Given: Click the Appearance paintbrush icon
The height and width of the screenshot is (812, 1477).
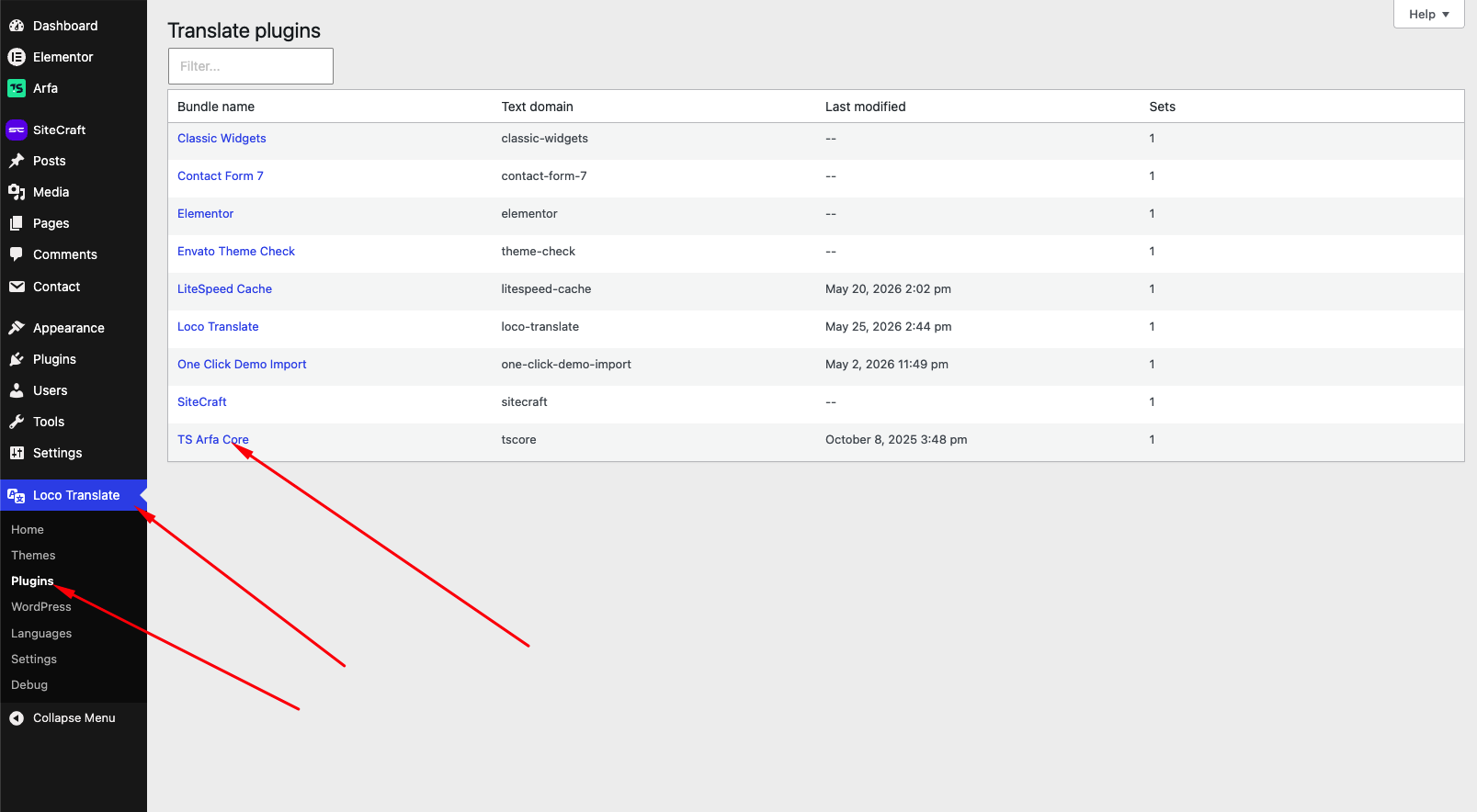Looking at the screenshot, I should [x=17, y=328].
